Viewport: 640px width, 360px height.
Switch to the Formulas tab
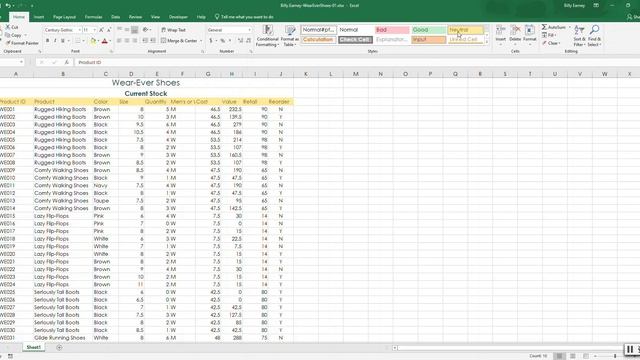point(93,17)
